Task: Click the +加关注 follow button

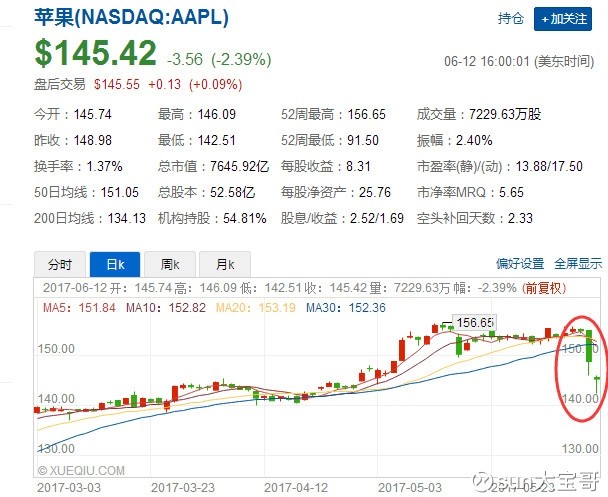Action: click(563, 19)
